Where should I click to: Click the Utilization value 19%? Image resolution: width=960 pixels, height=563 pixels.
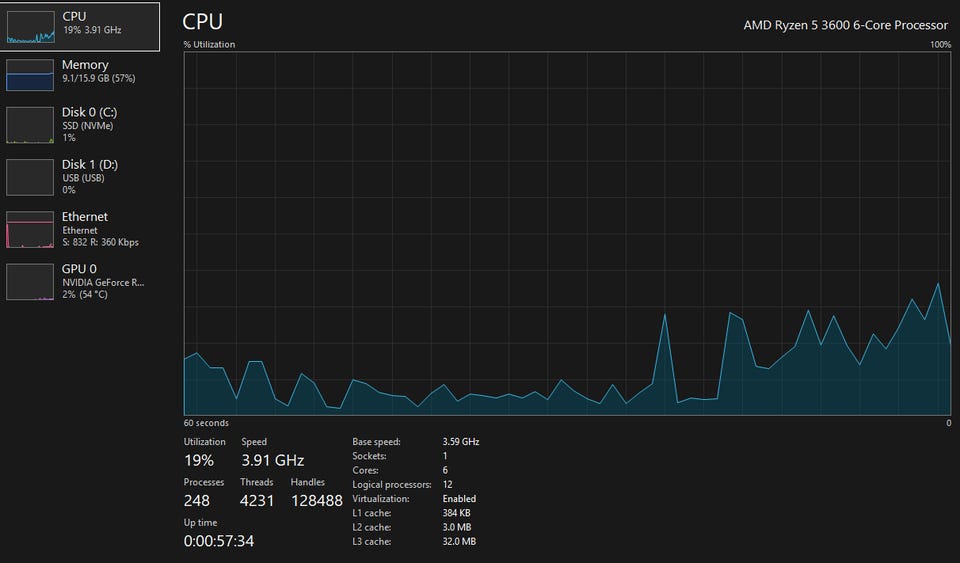pos(199,460)
